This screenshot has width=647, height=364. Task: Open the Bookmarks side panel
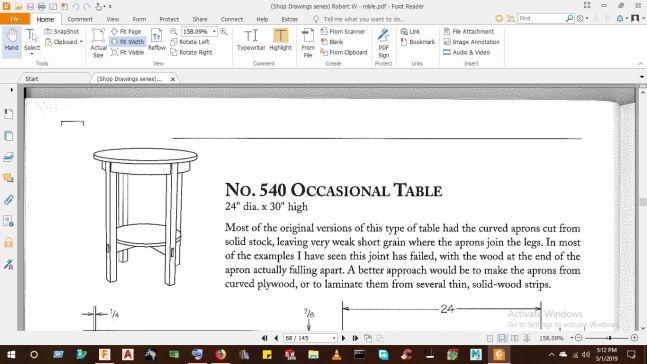[x=8, y=114]
